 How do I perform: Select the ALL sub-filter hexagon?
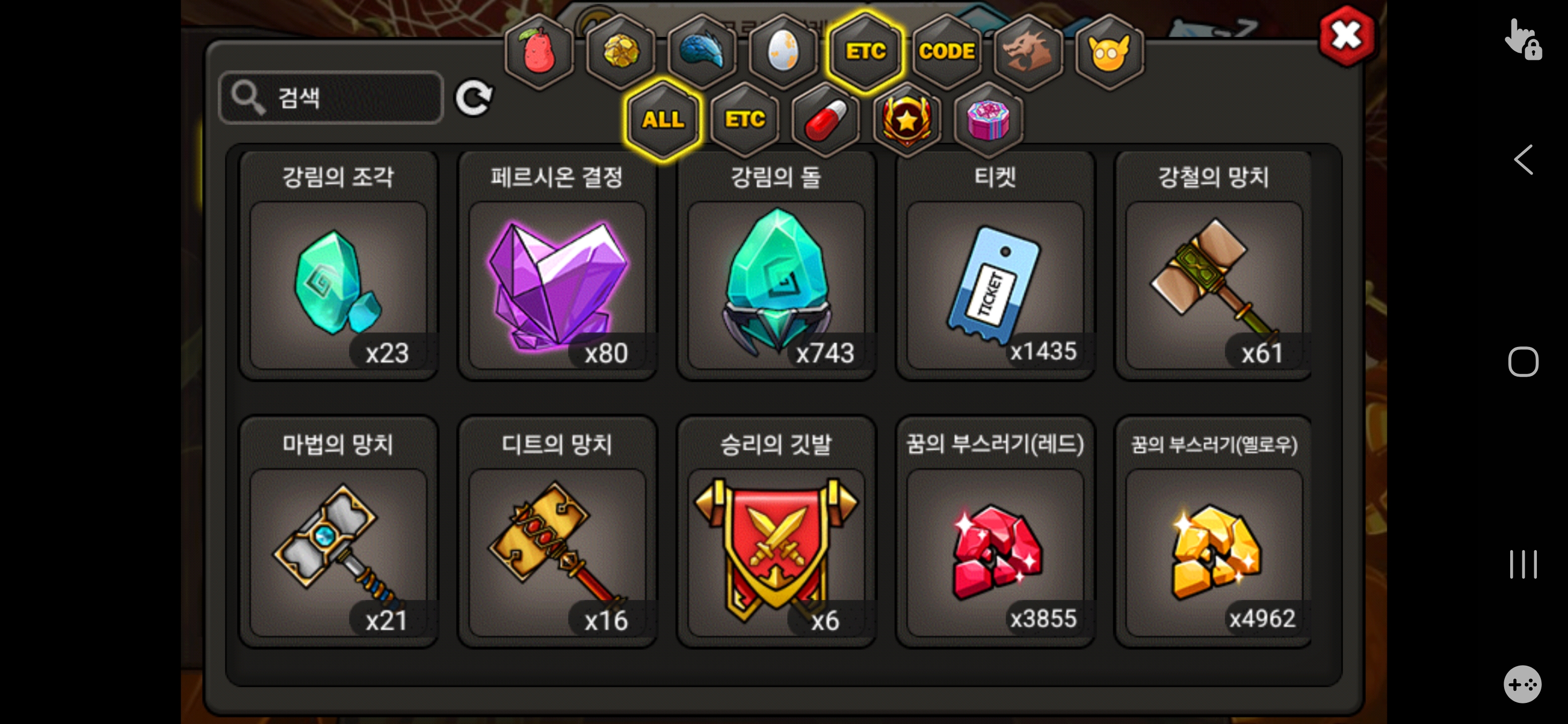pos(663,119)
